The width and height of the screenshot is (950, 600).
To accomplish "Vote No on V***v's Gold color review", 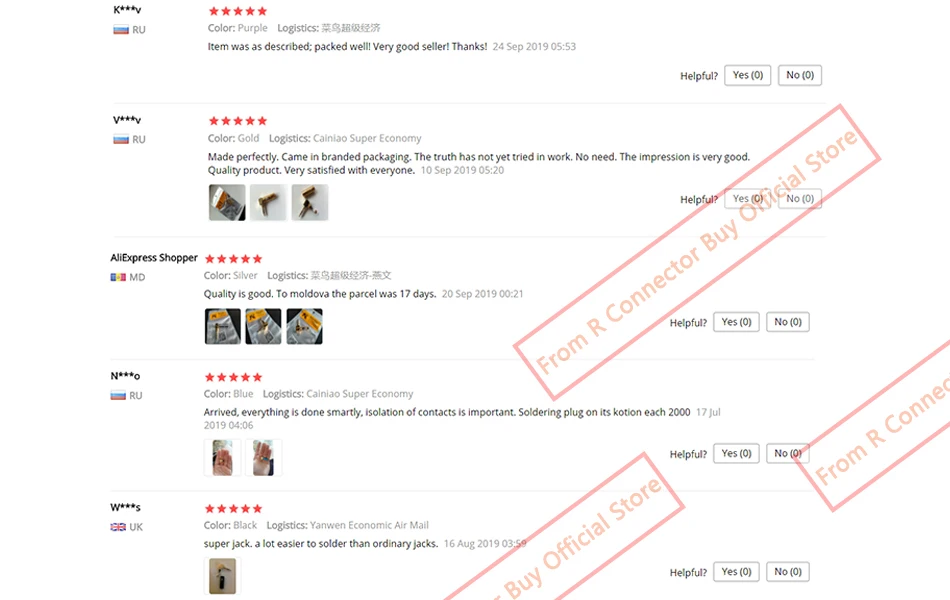I will click(x=800, y=199).
